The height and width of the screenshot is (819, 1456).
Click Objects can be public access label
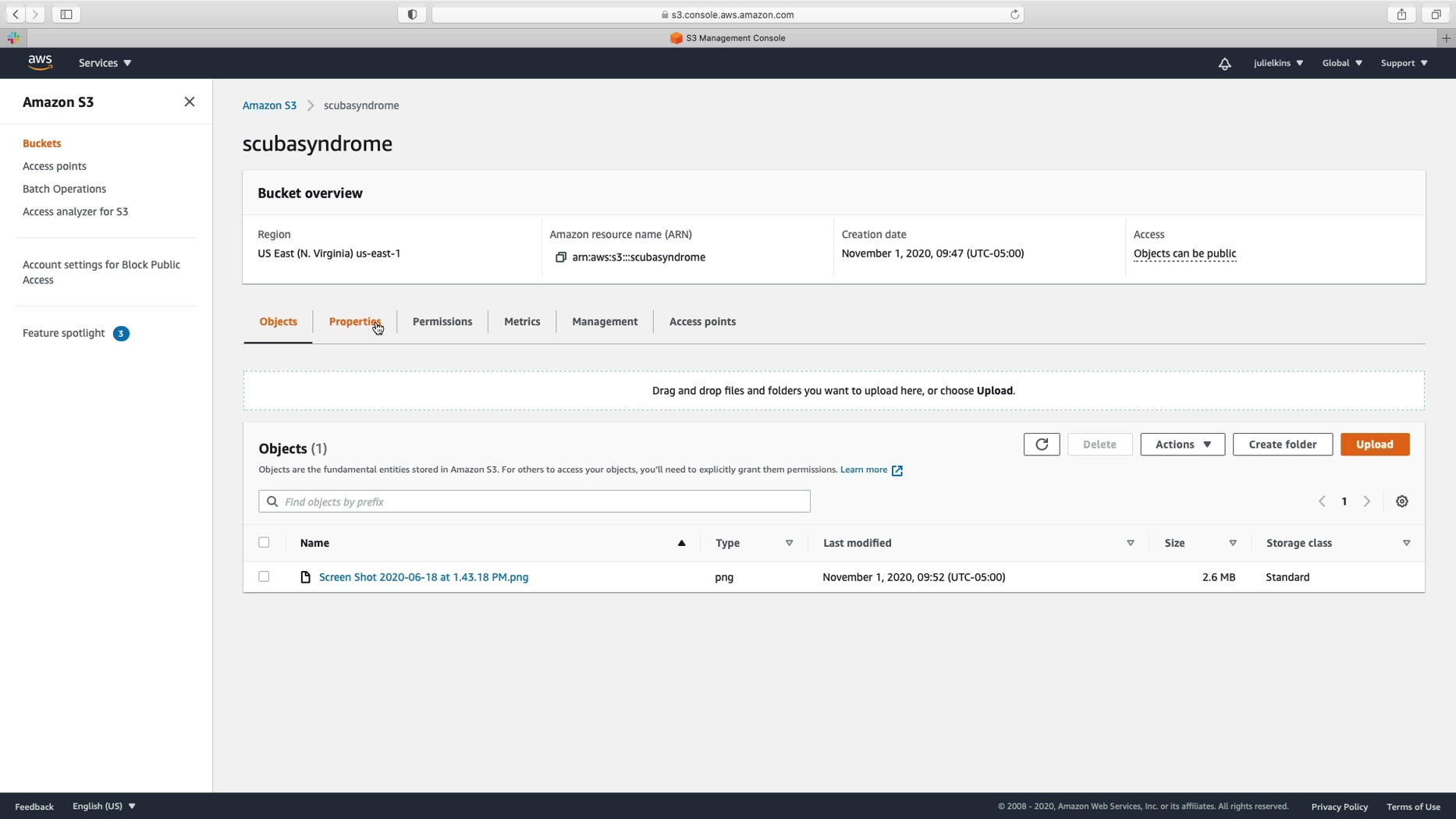pos(1184,254)
